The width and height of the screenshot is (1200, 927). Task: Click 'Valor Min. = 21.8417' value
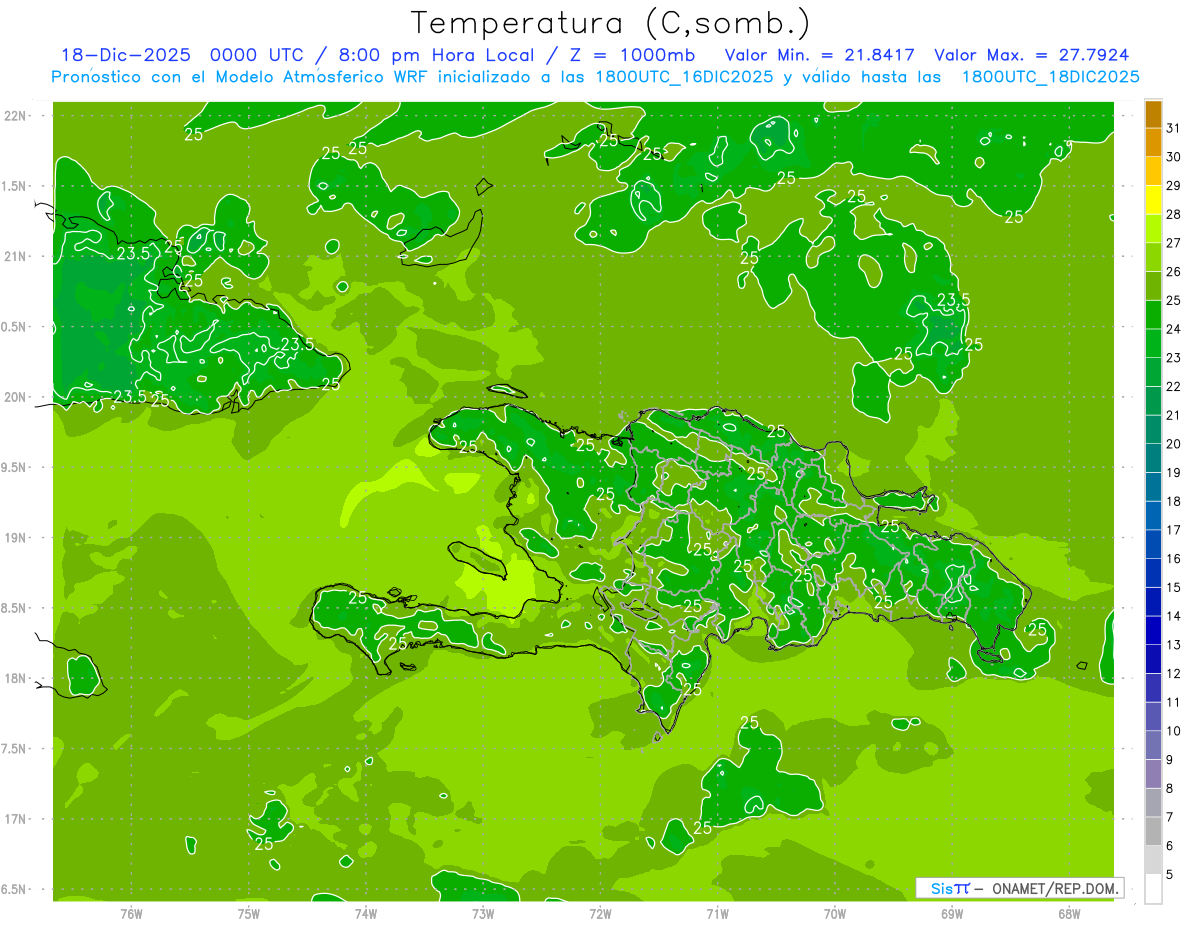point(820,55)
